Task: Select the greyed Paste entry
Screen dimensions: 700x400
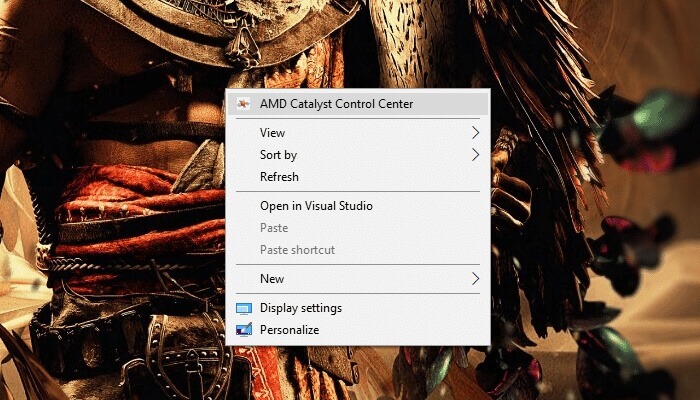Action: pos(358,228)
